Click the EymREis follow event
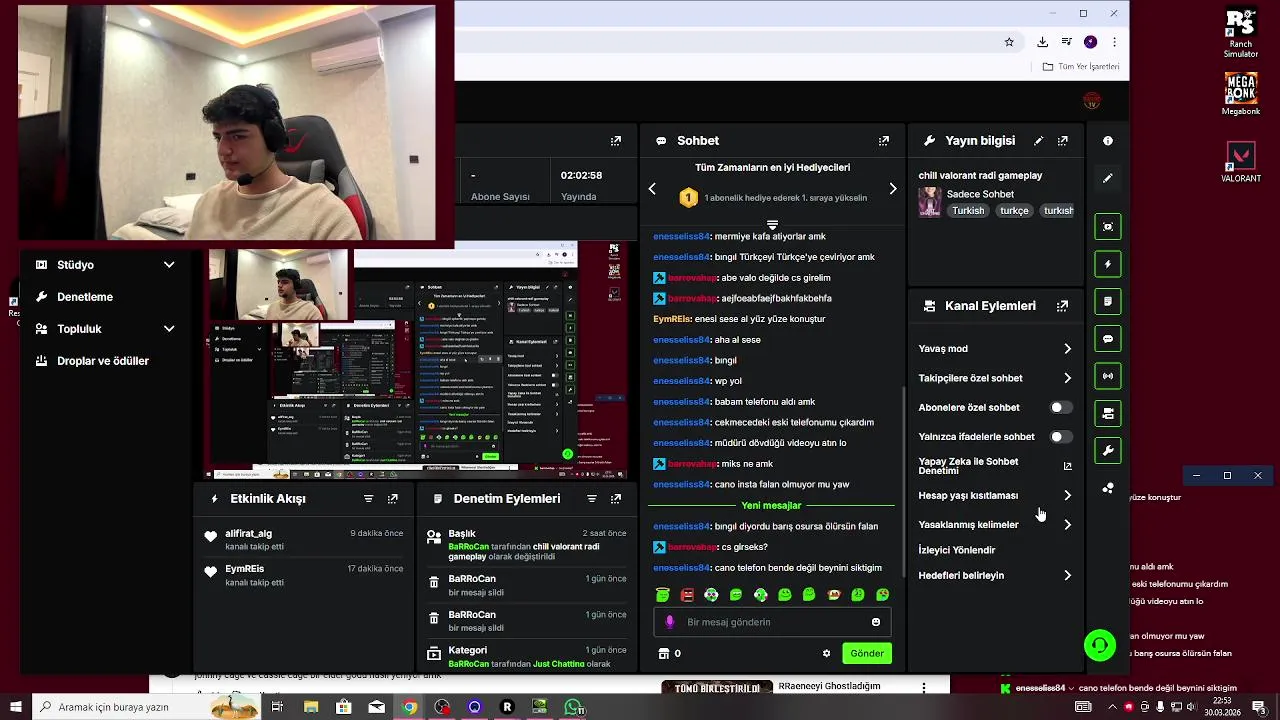This screenshot has width=1280, height=720. pyautogui.click(x=303, y=575)
